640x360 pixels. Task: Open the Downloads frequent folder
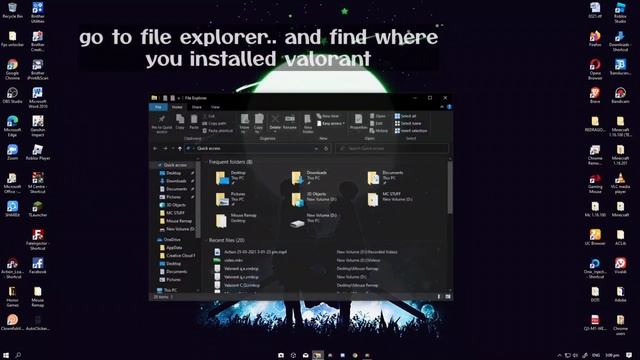tap(309, 178)
